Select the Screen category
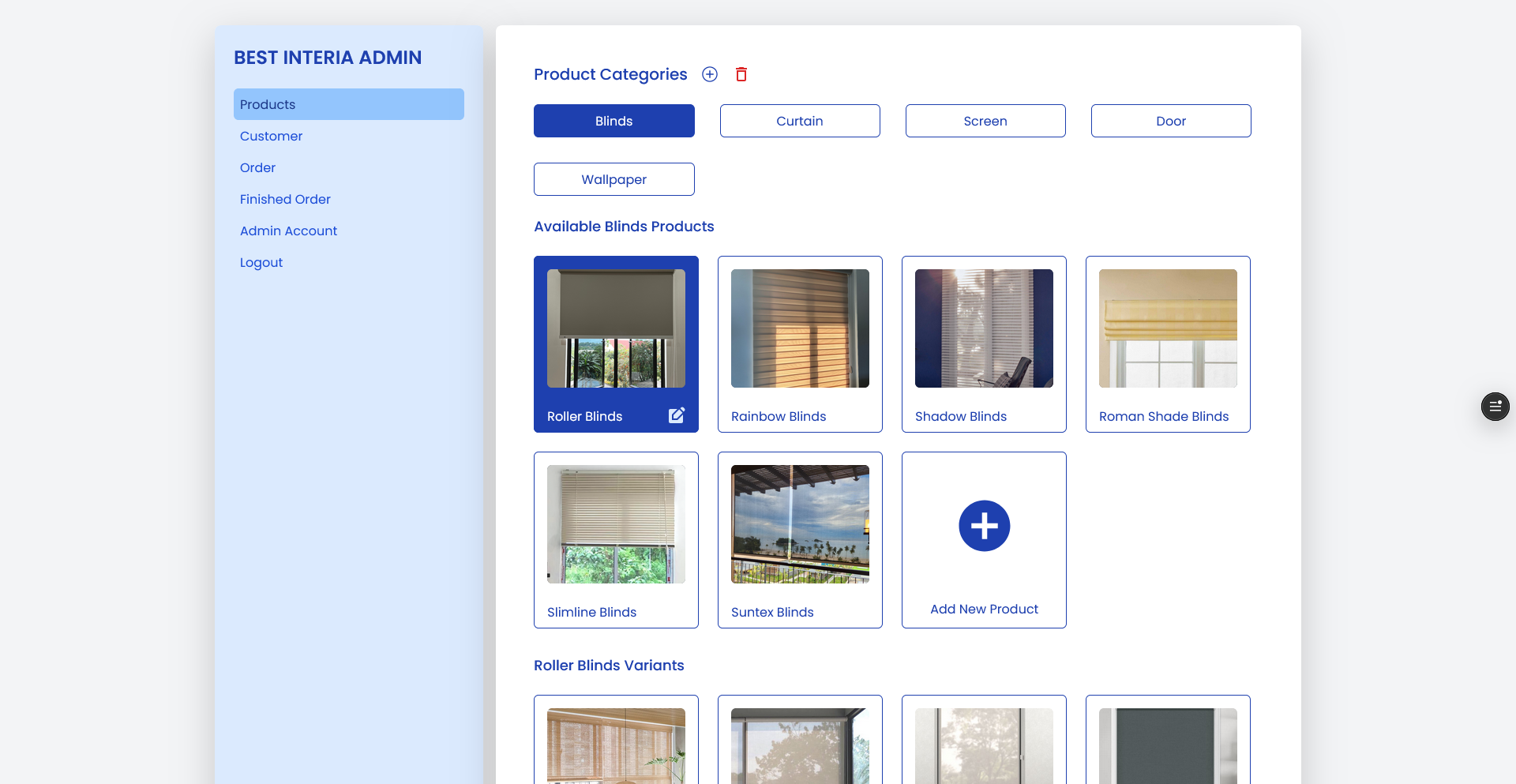 pyautogui.click(x=985, y=120)
